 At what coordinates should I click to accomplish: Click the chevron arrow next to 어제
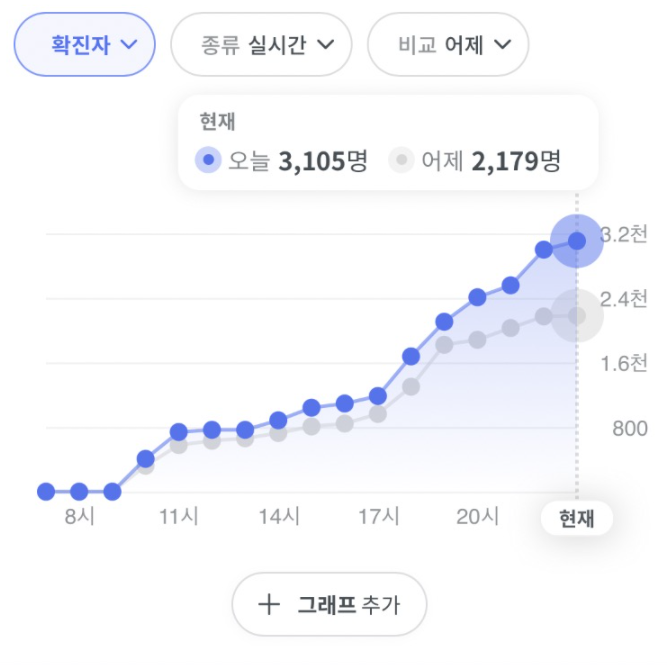coord(502,44)
